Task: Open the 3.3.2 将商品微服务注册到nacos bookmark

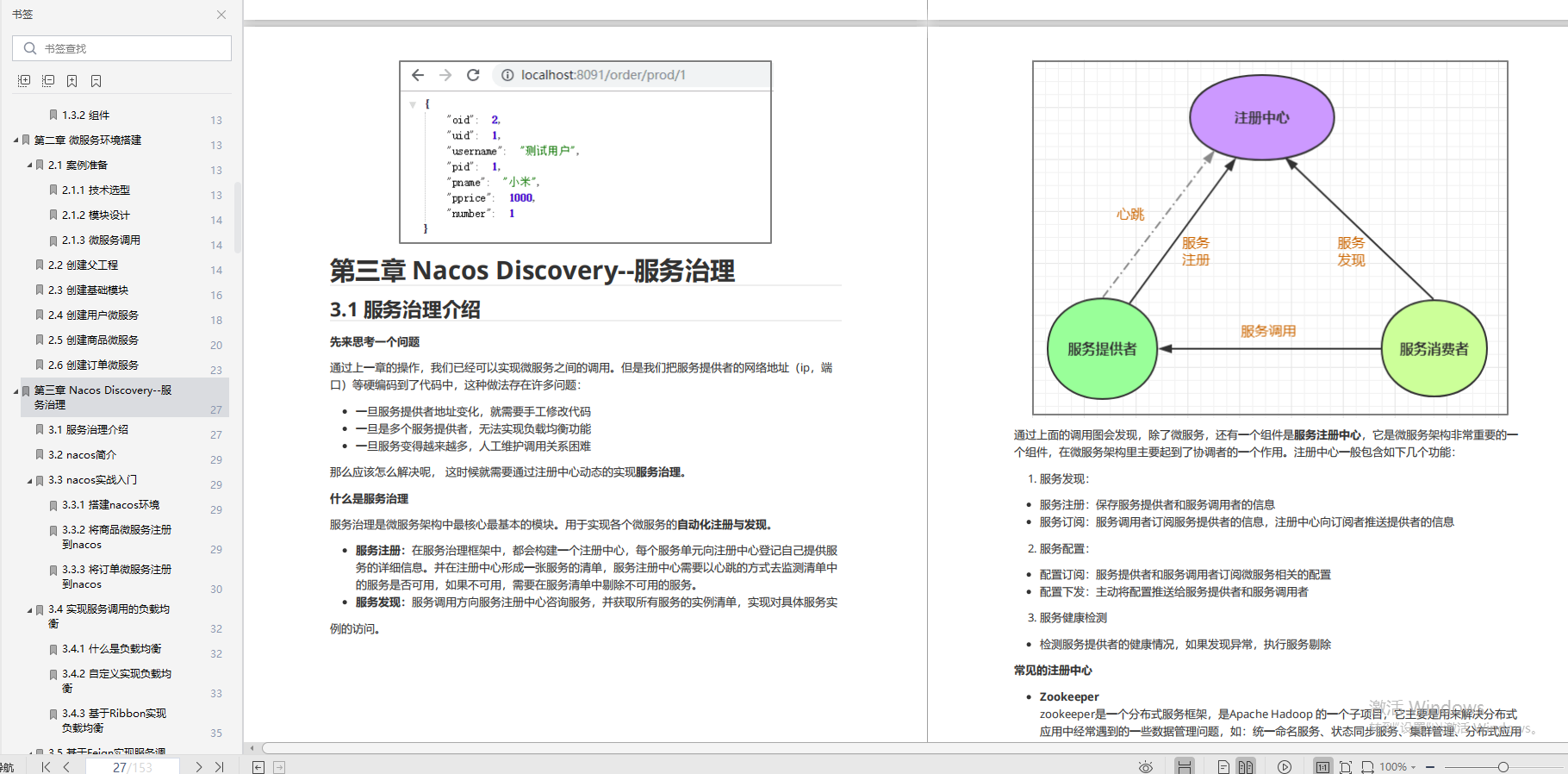Action: [116, 537]
